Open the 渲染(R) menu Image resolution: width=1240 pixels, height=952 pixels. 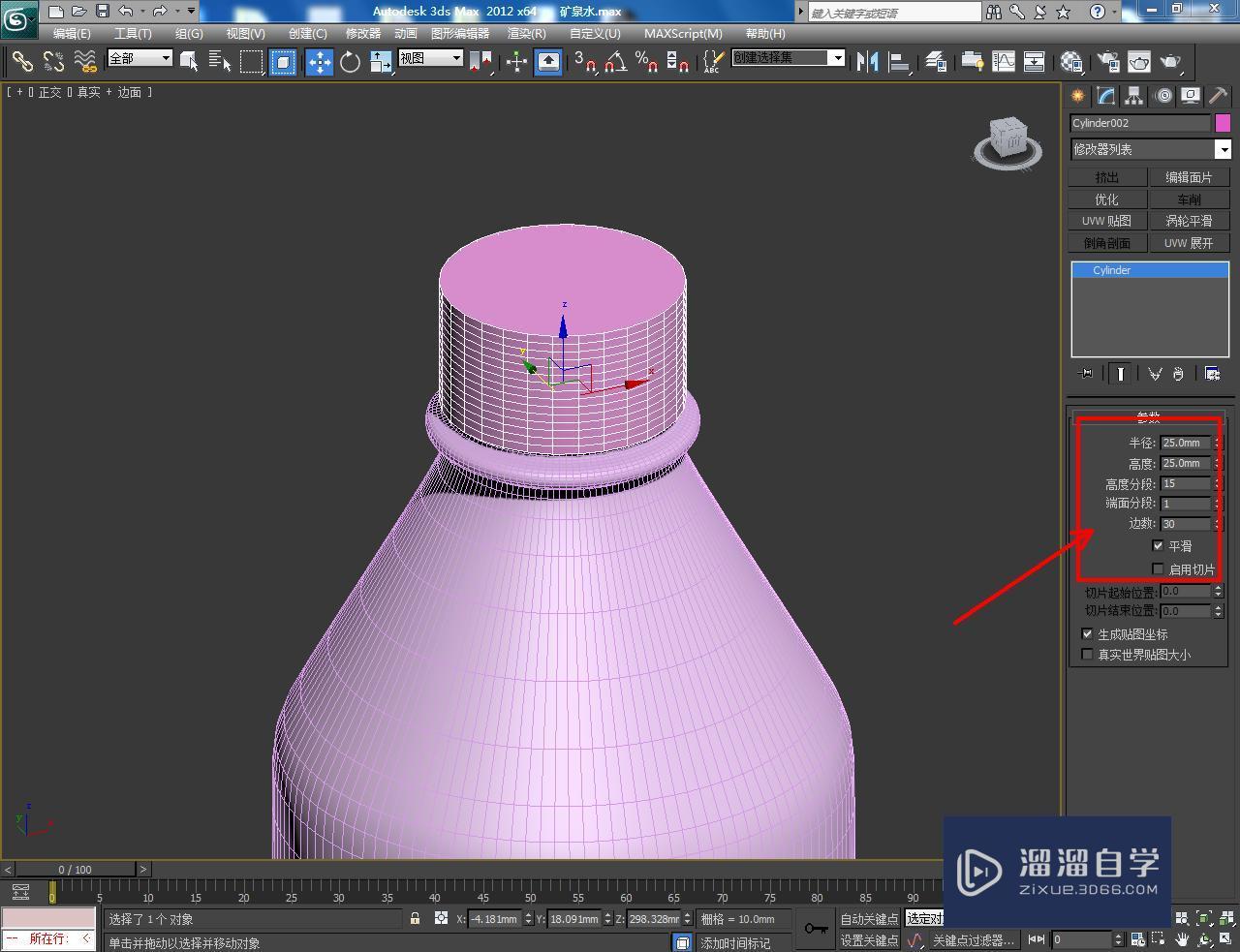(526, 33)
